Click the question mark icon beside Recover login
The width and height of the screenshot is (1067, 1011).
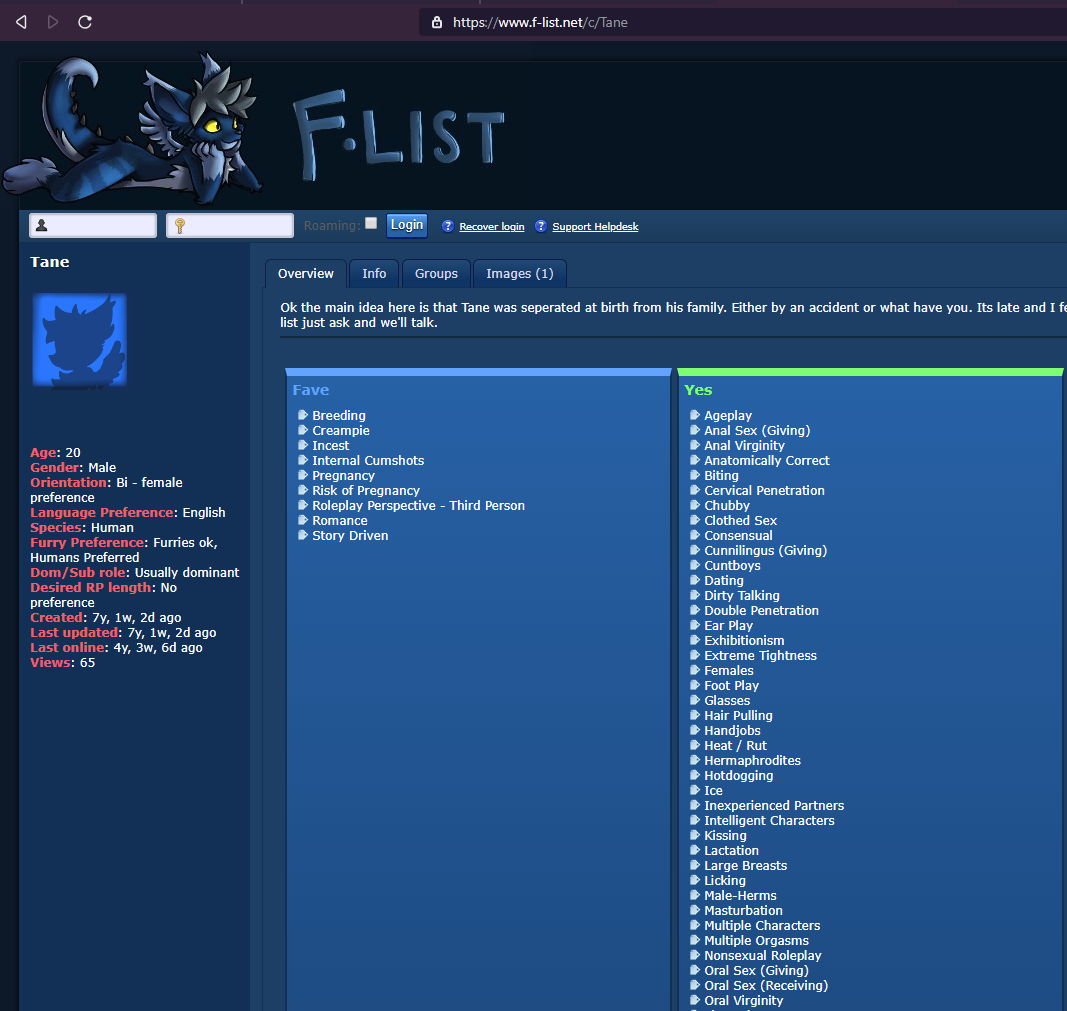click(x=448, y=227)
